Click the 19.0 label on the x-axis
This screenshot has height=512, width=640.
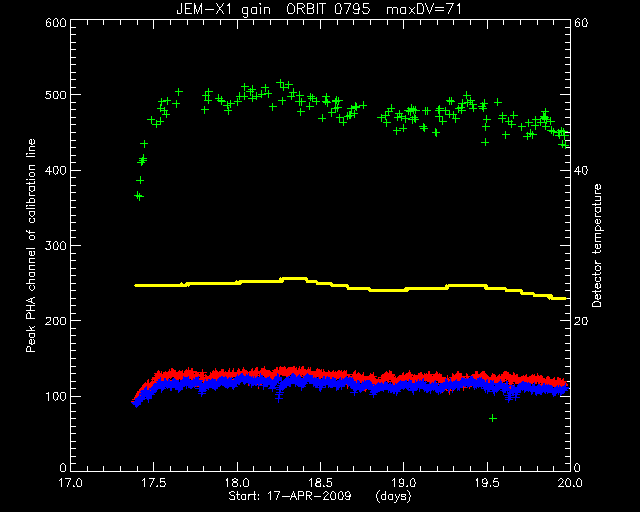click(x=404, y=483)
